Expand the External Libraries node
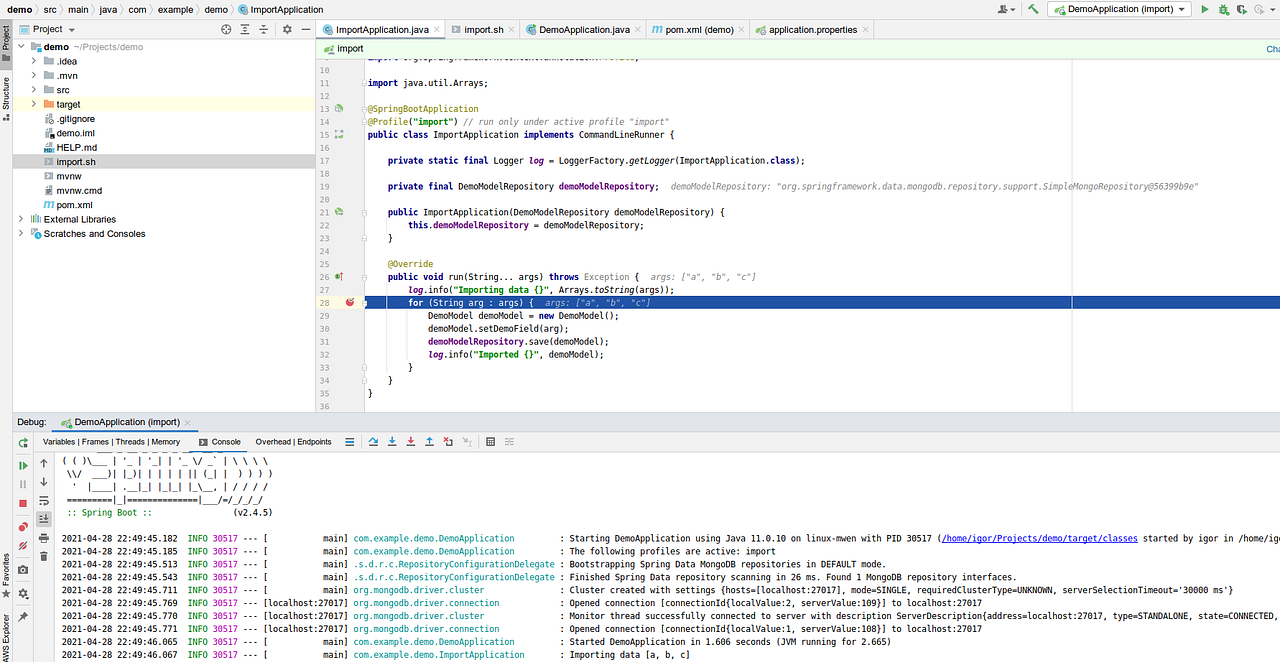Screen dimensions: 1280x662 (21, 219)
